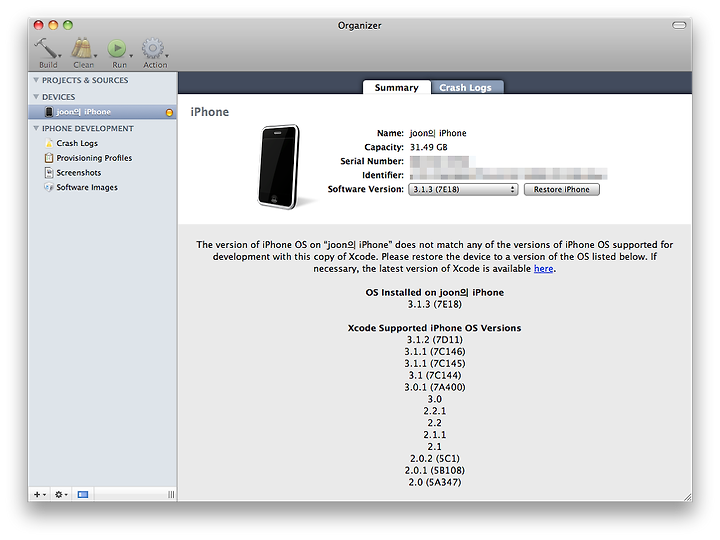Click supported version 3.1.1 (7C146)
The width and height of the screenshot is (720, 540).
coord(434,352)
